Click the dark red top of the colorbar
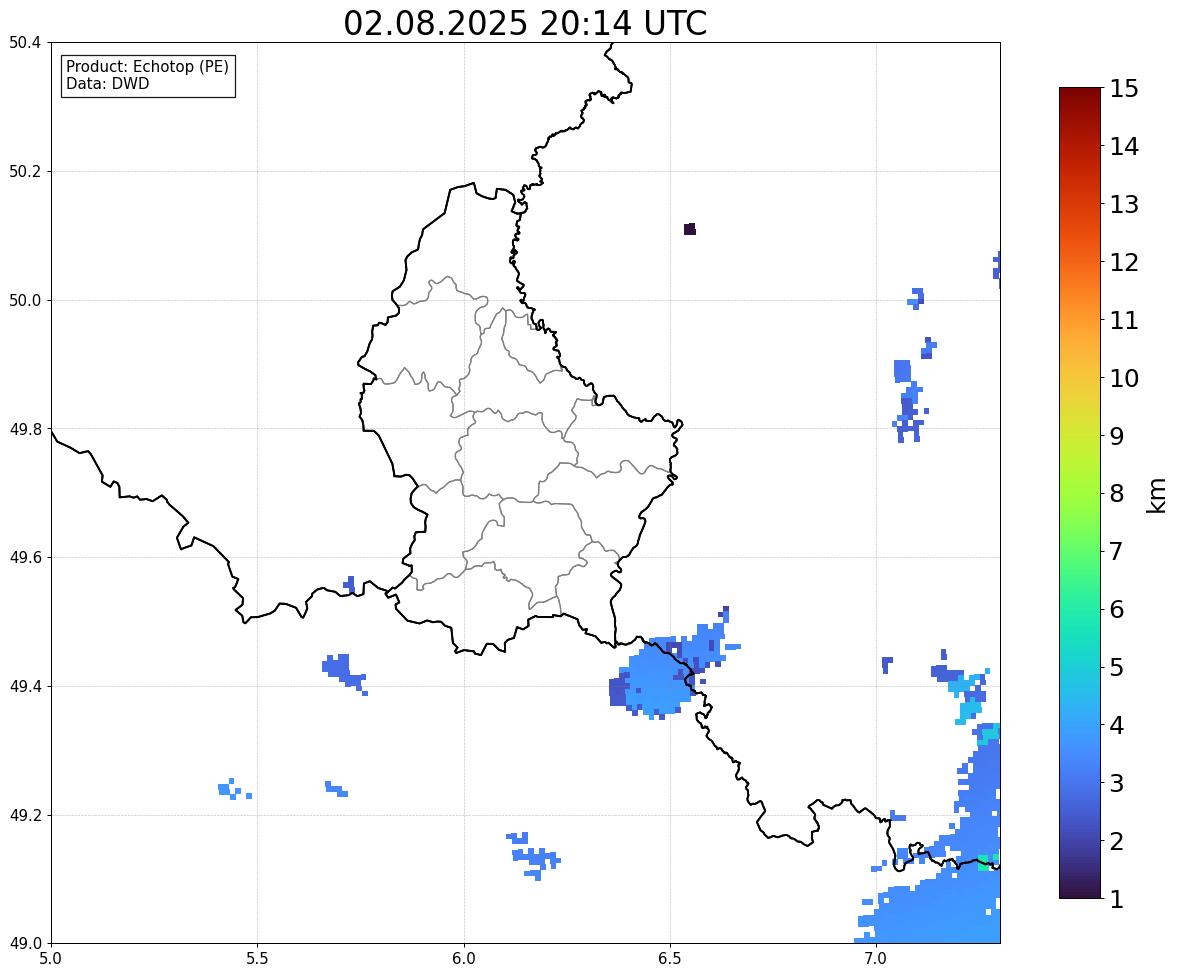 (1080, 95)
